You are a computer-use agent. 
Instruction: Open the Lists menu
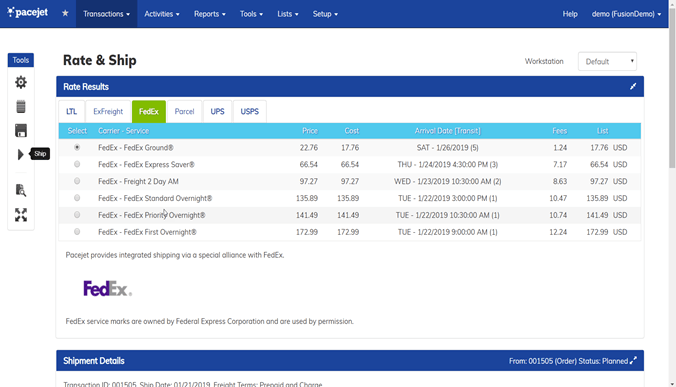coord(288,14)
